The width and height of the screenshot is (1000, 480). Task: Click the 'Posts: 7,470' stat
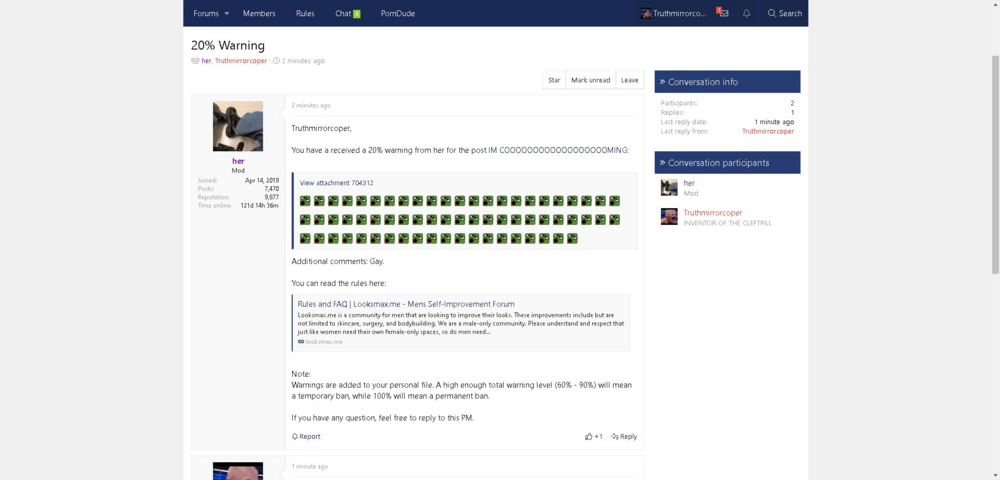click(238, 189)
